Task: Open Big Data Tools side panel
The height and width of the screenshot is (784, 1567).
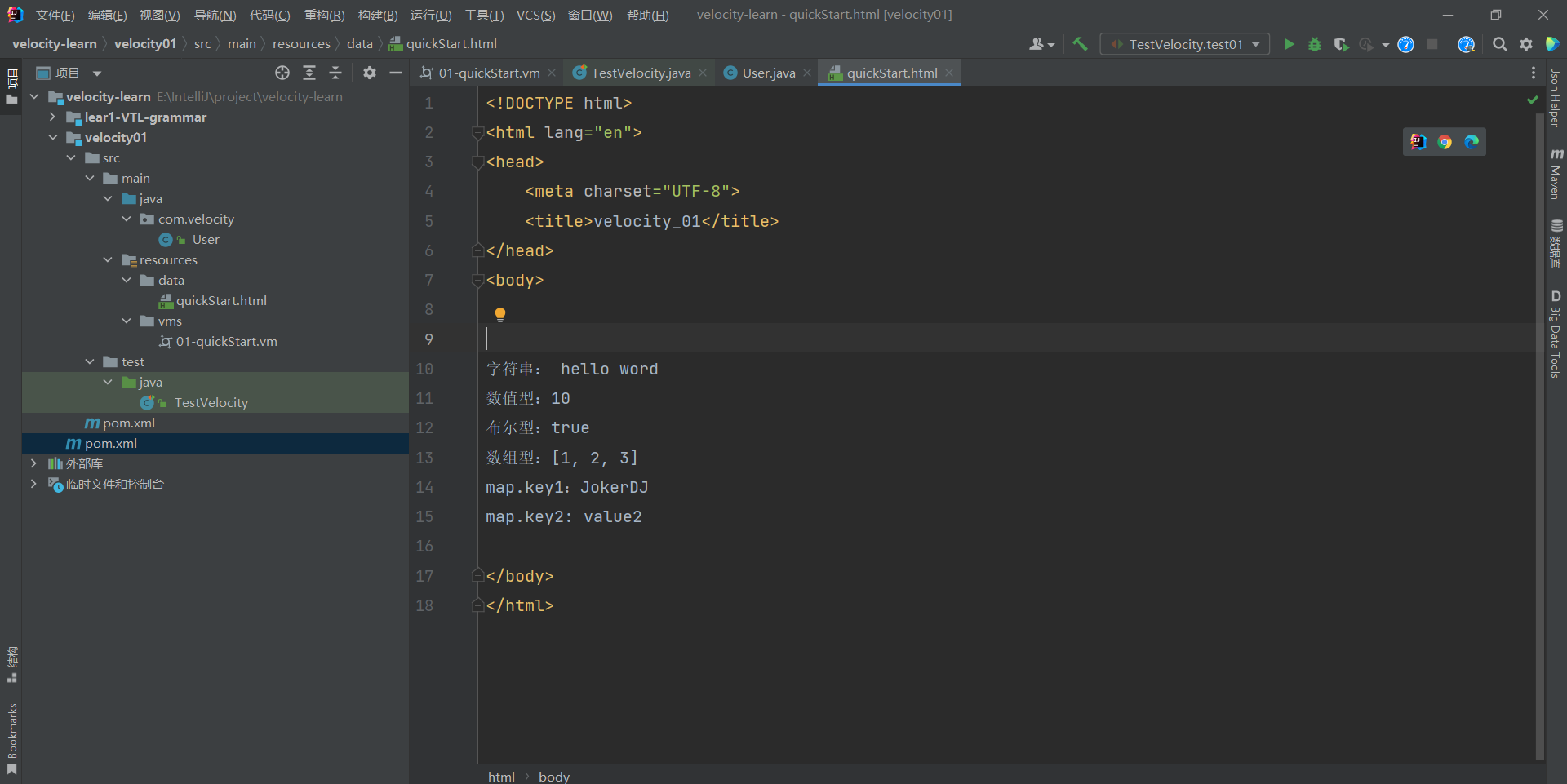Action: (1556, 334)
